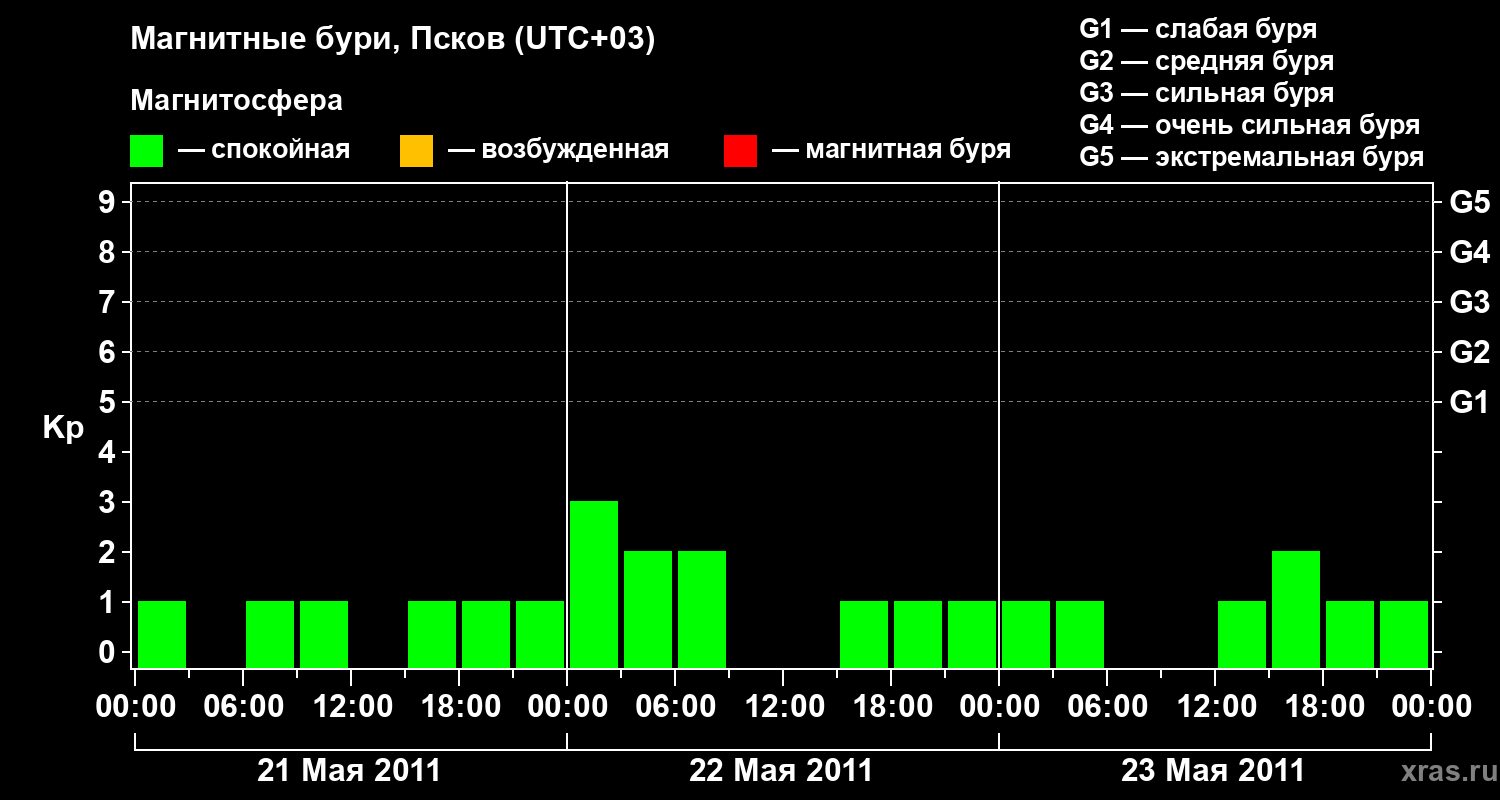Click the Kp 3 bar on 22 May
Viewport: 1500px width, 800px height.
(x=594, y=584)
